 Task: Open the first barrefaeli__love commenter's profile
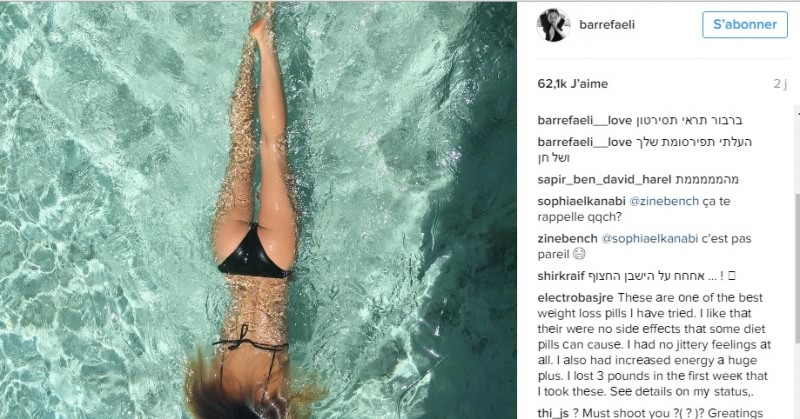click(584, 120)
